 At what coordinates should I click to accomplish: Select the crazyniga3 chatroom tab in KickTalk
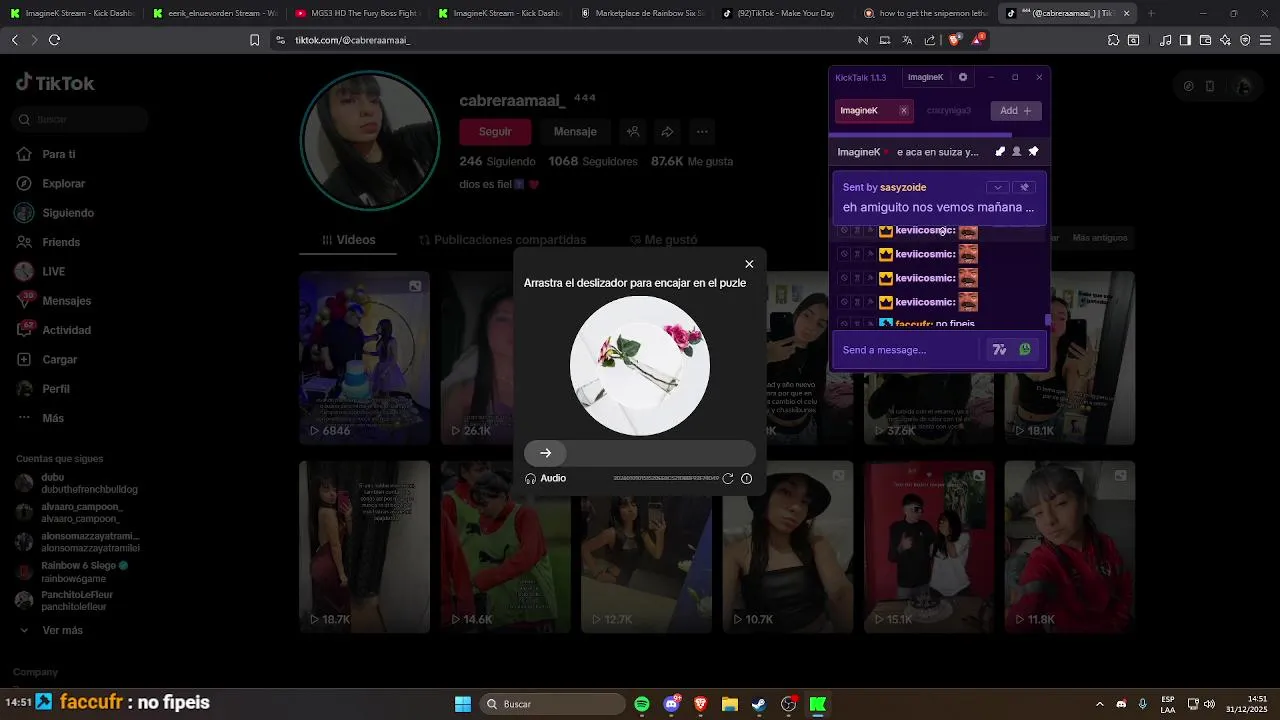[x=948, y=111]
